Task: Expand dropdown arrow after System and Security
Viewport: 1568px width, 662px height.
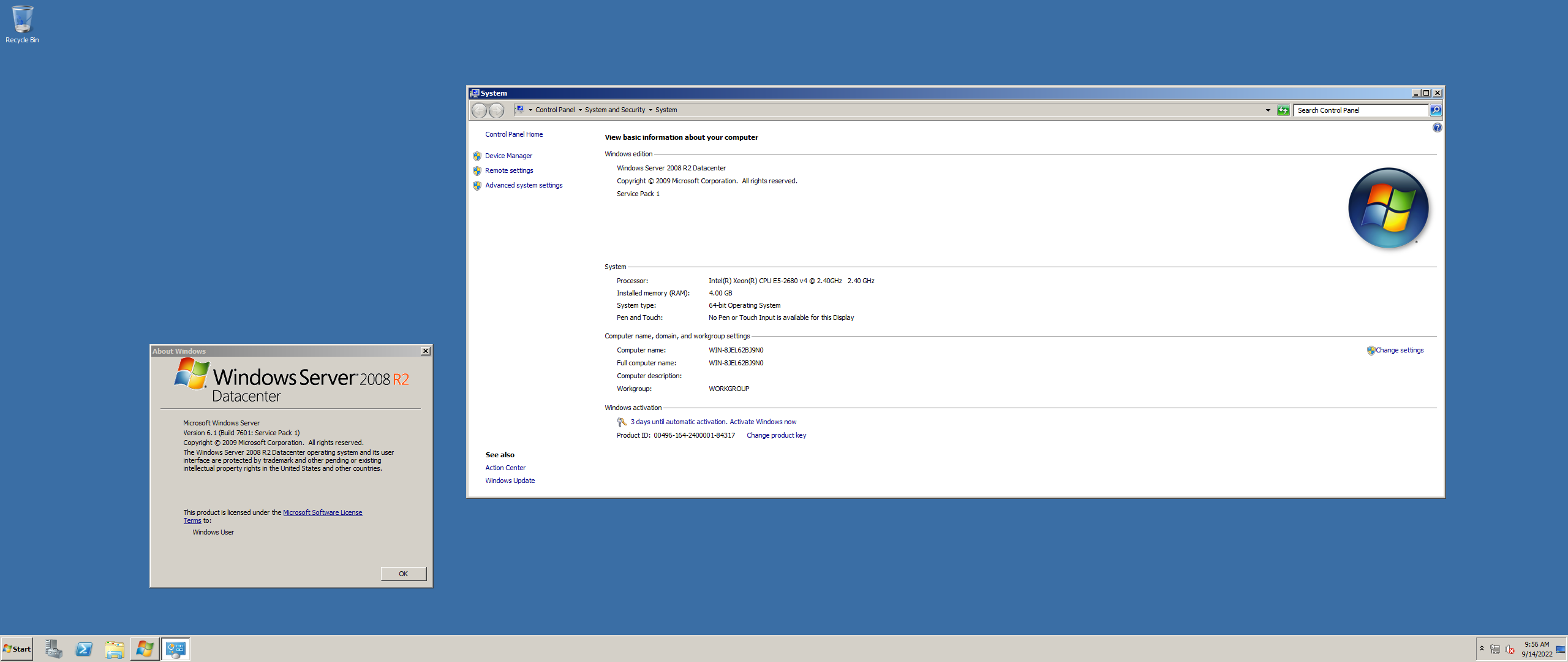Action: [650, 110]
